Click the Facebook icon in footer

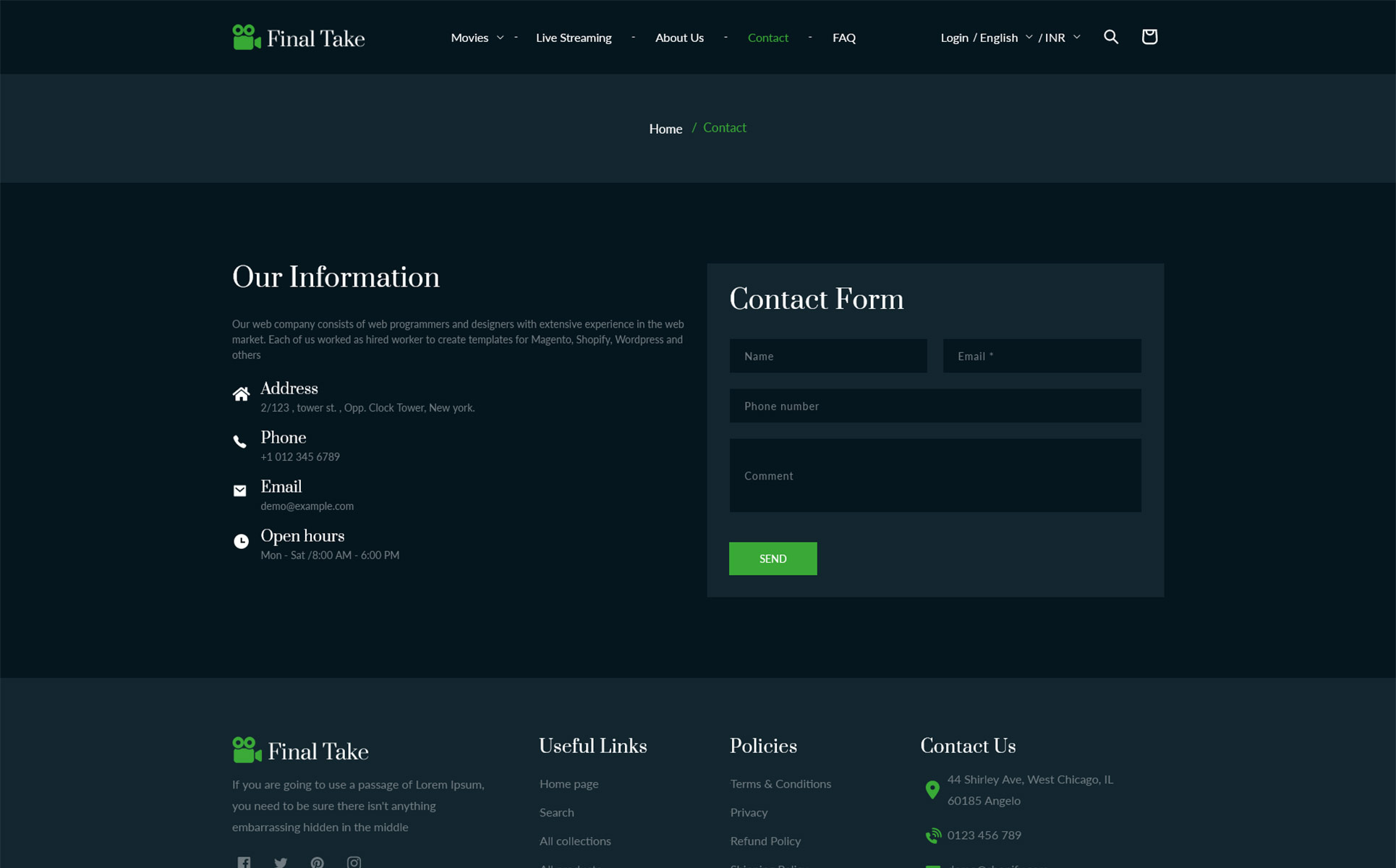pos(244,861)
